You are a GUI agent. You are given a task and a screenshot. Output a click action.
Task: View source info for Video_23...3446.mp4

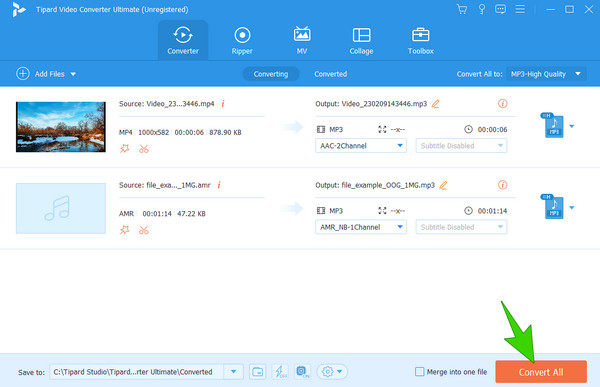click(223, 104)
